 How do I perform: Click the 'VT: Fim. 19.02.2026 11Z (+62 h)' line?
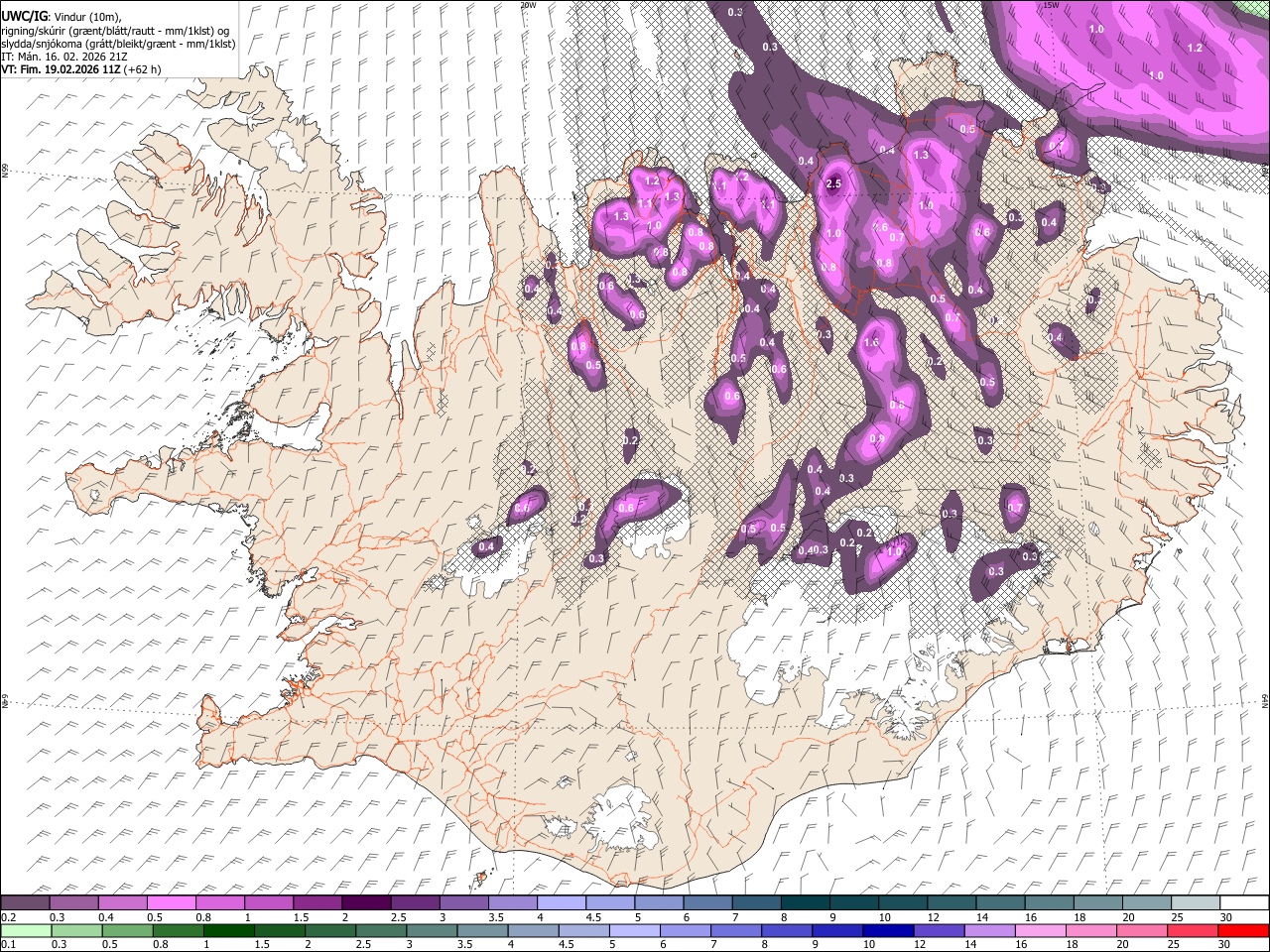(x=81, y=69)
